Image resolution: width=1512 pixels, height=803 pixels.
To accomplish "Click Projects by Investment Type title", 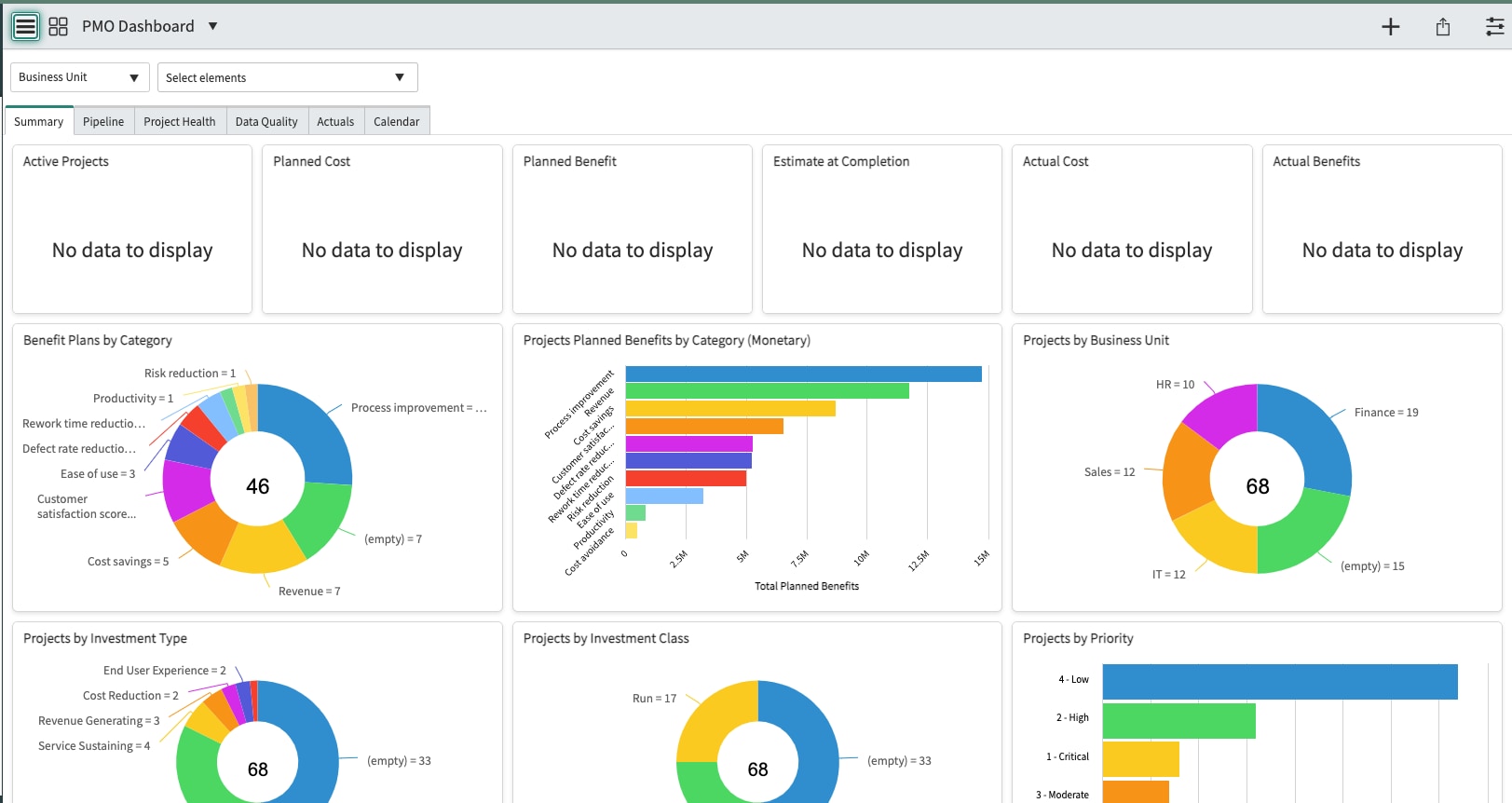I will [x=105, y=638].
